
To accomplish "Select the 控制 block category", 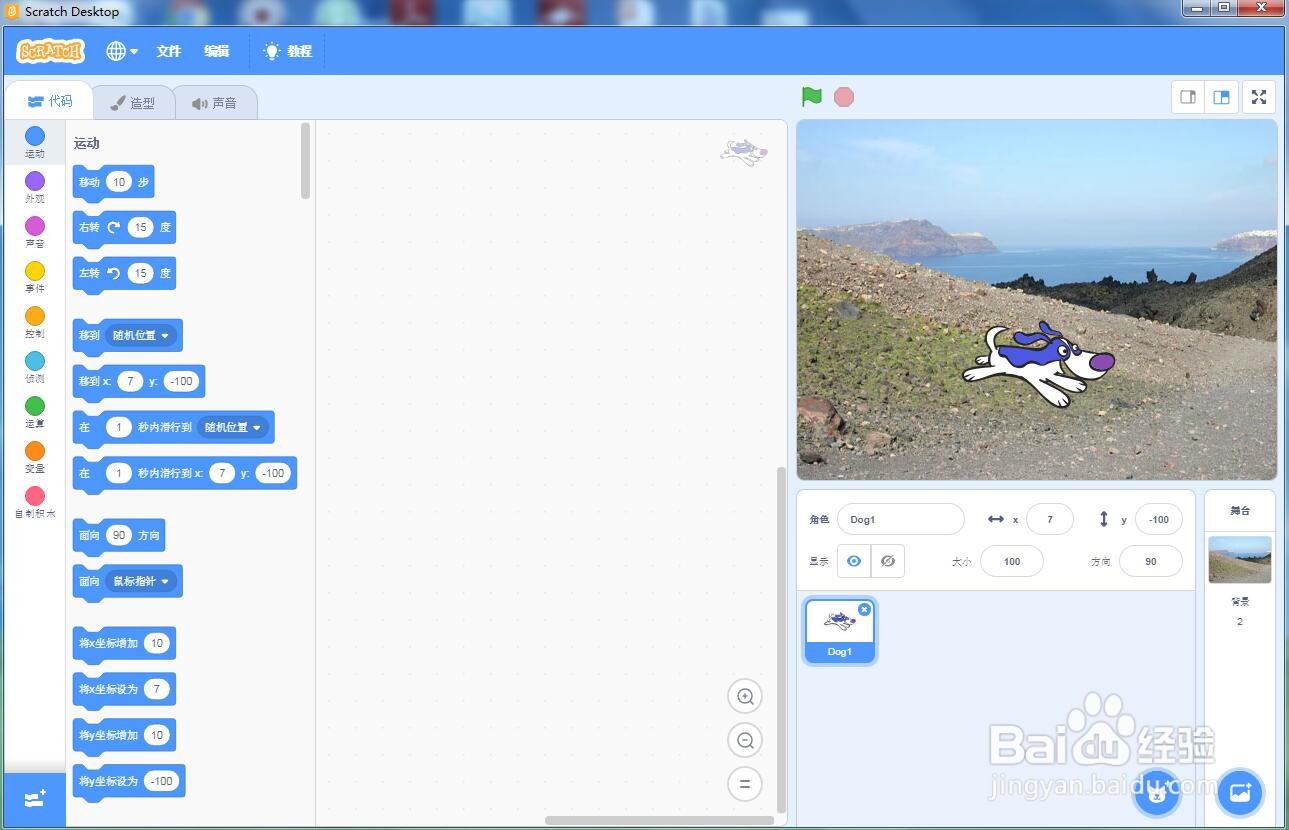I will [35, 322].
